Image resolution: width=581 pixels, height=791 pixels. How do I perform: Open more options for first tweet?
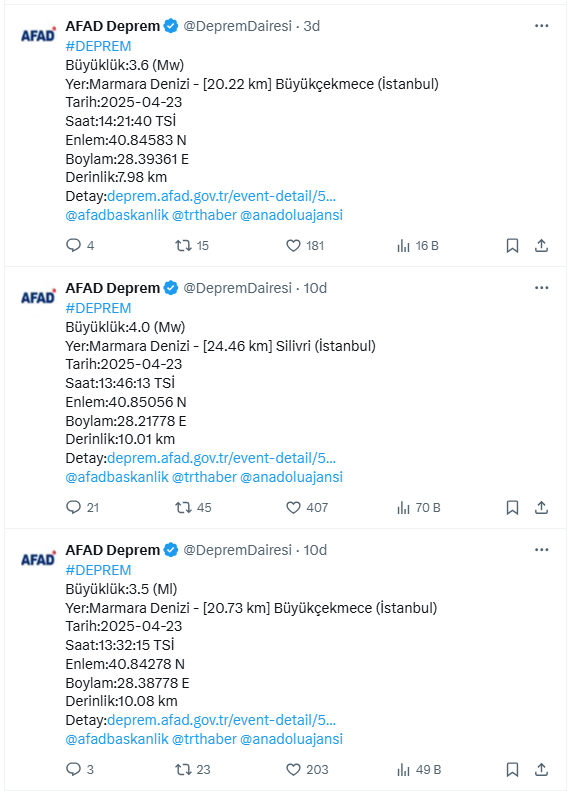(x=542, y=26)
